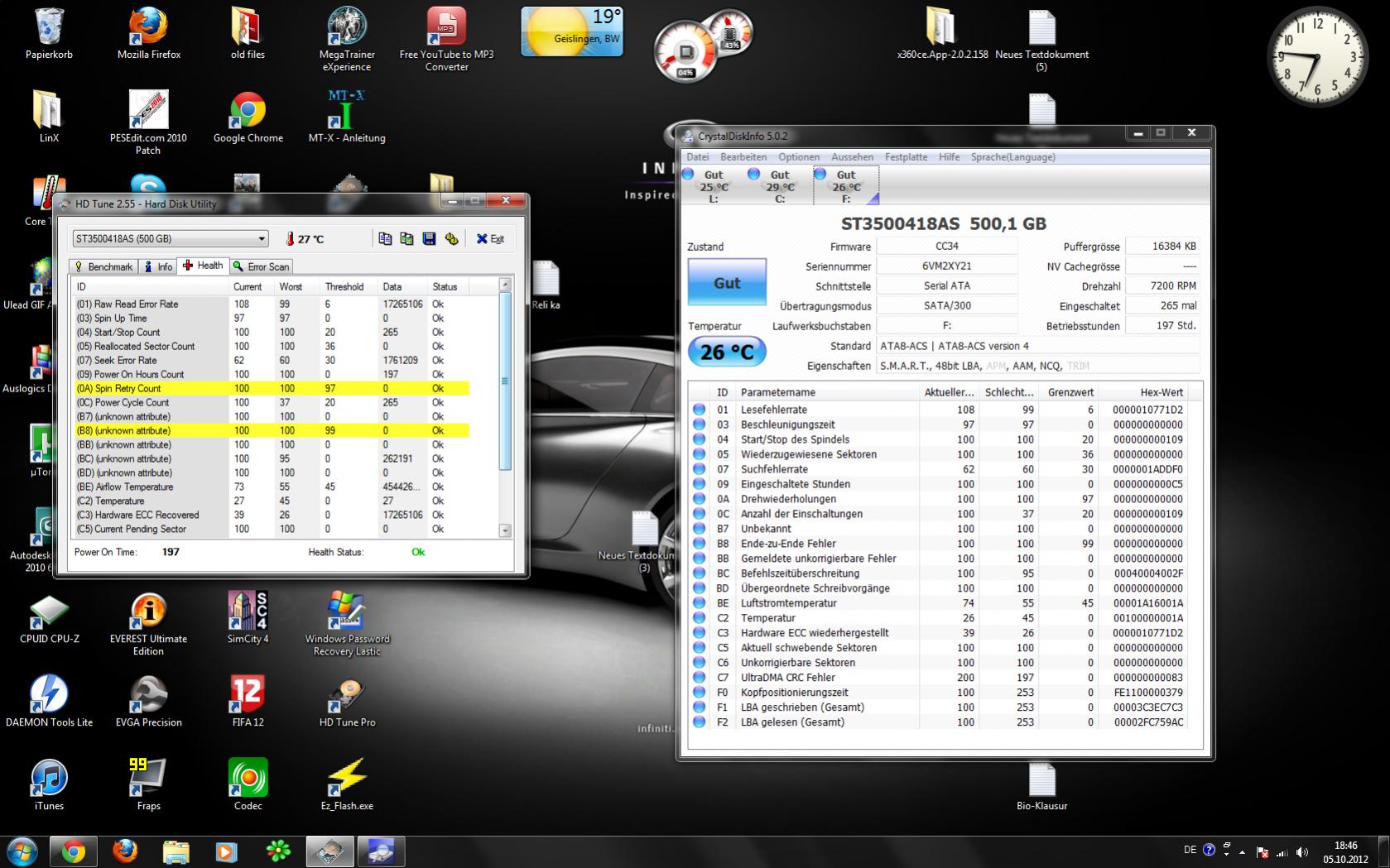Open the Bearbeiten menu
Screen dimensions: 1390x868
coord(743,156)
